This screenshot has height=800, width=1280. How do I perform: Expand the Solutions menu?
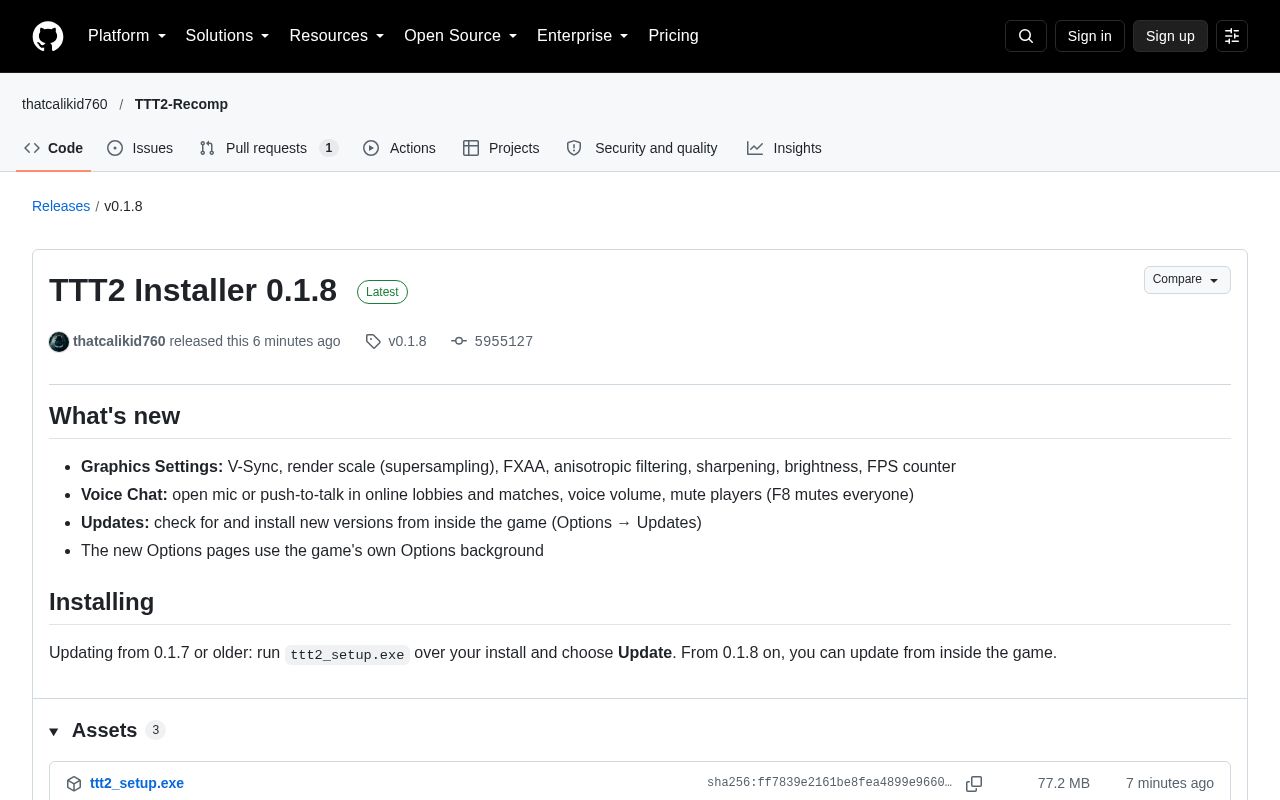click(x=228, y=36)
